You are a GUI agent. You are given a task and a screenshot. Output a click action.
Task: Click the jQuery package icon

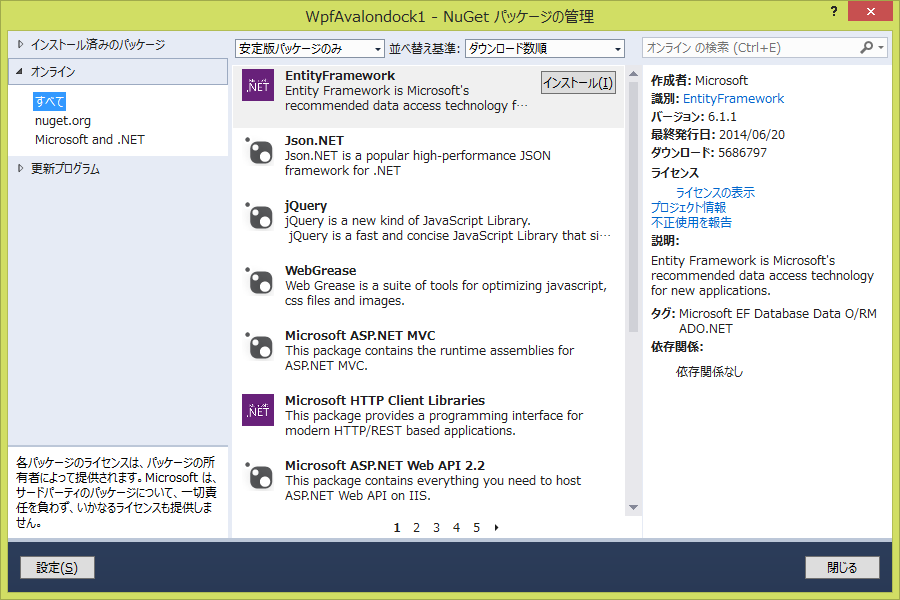pyautogui.click(x=259, y=216)
